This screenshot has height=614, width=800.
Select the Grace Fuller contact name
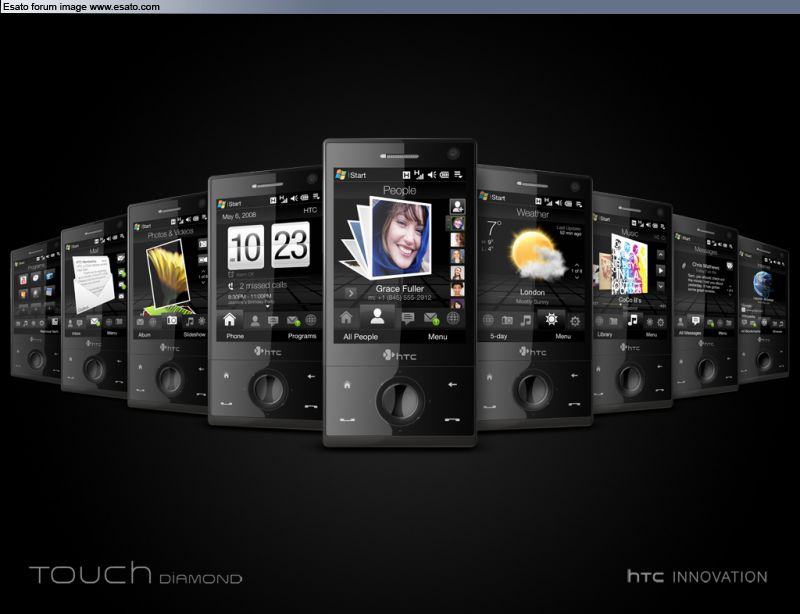point(399,288)
